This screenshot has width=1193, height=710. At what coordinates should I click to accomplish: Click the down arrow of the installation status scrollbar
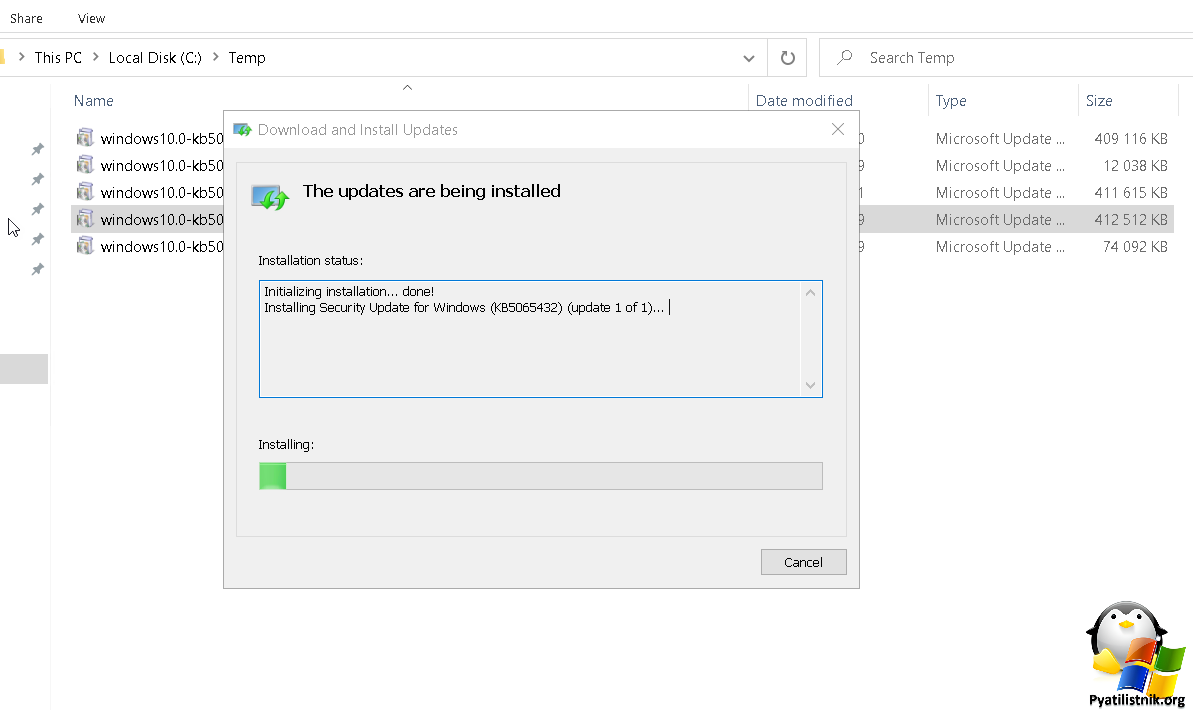(810, 385)
